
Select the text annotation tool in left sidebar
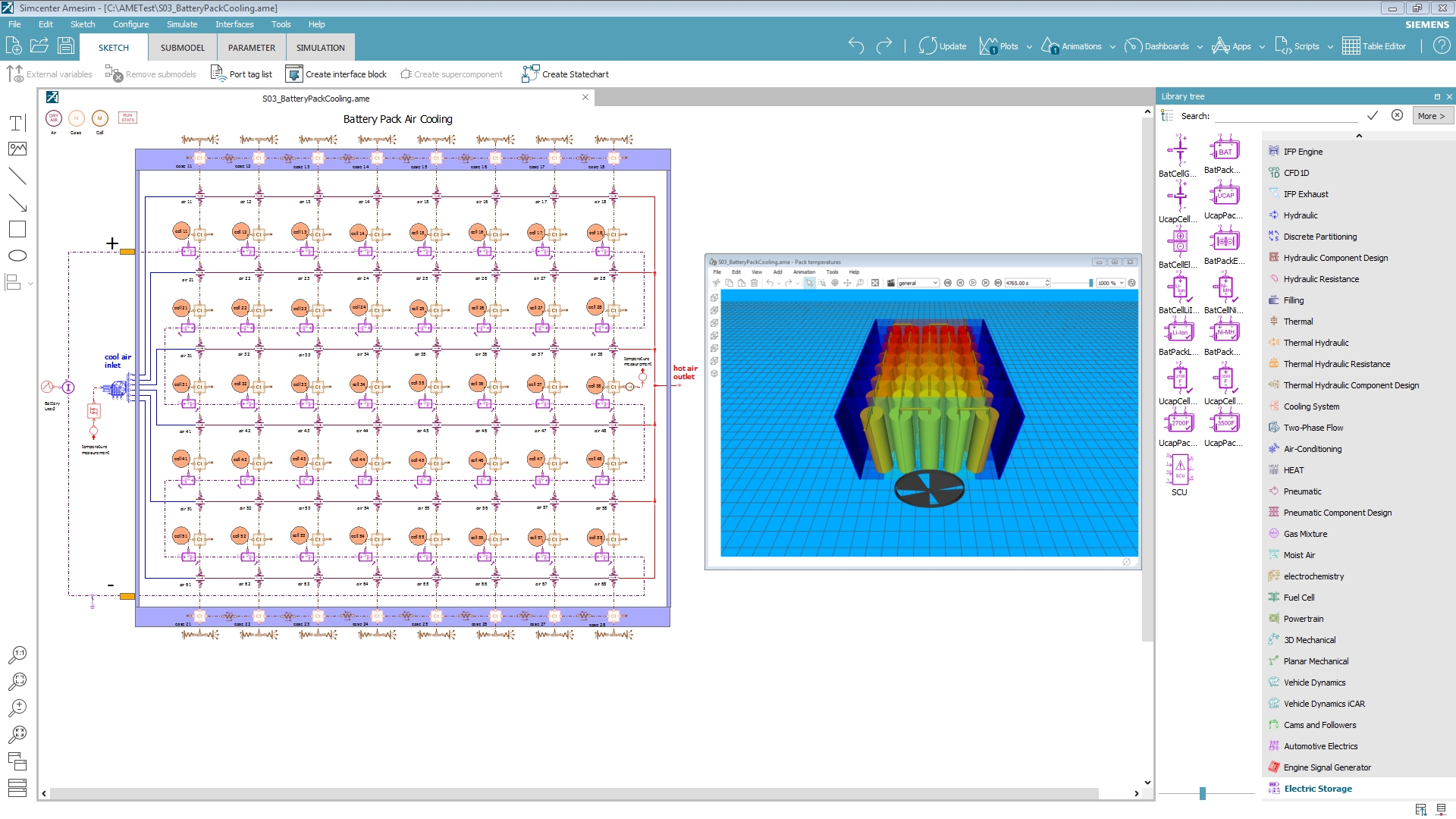(17, 123)
